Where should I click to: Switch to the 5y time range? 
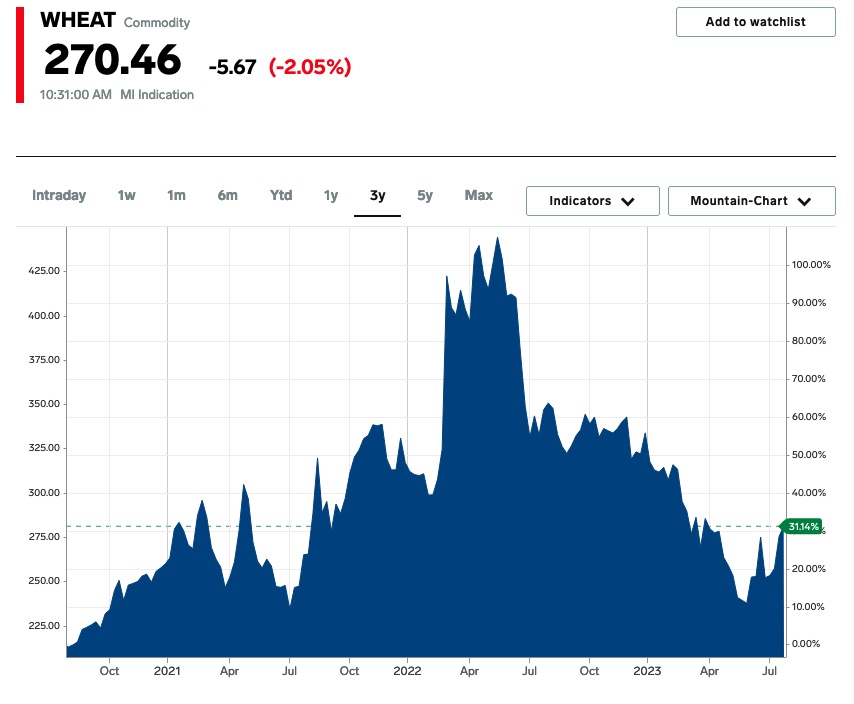pyautogui.click(x=425, y=195)
